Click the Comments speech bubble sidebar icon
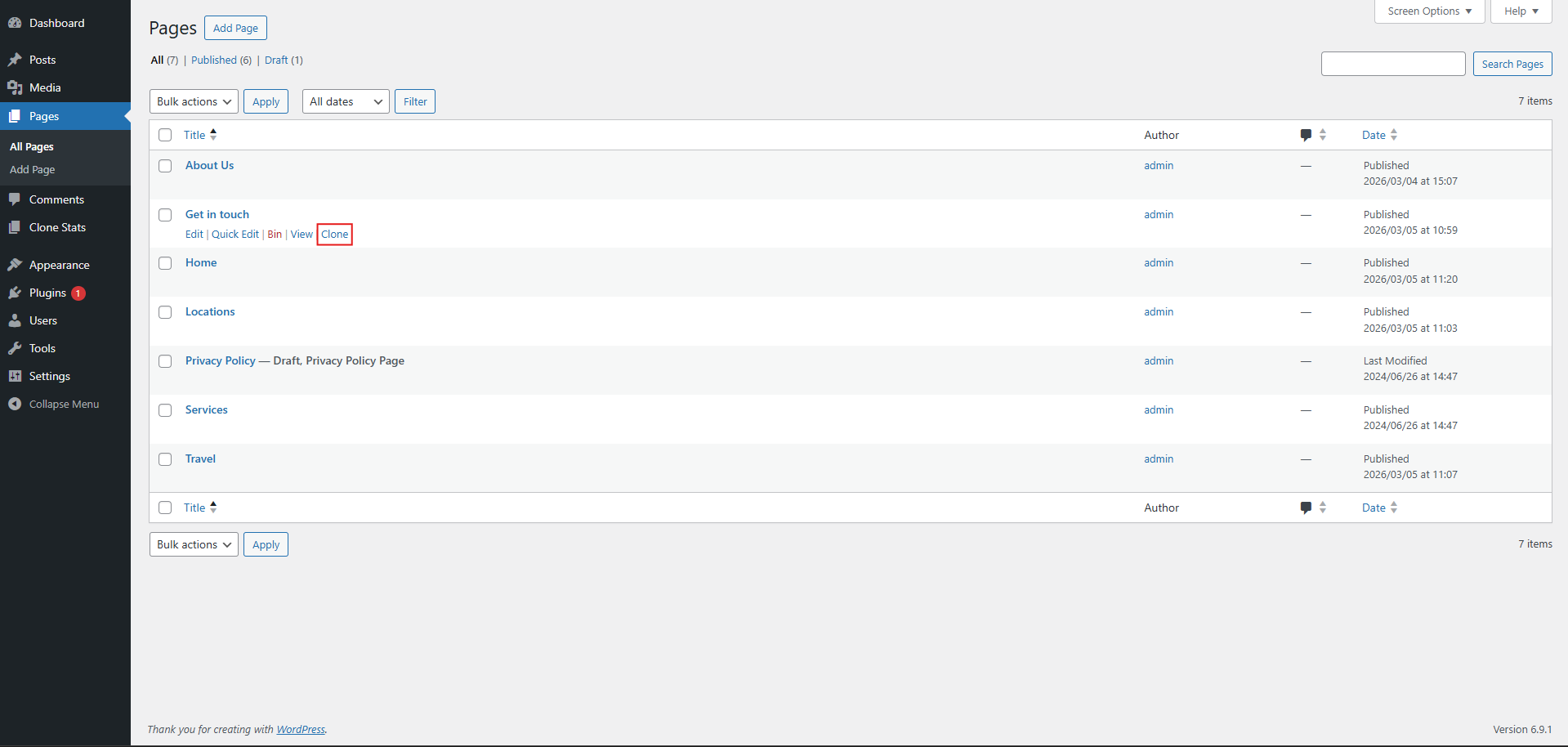 15,199
